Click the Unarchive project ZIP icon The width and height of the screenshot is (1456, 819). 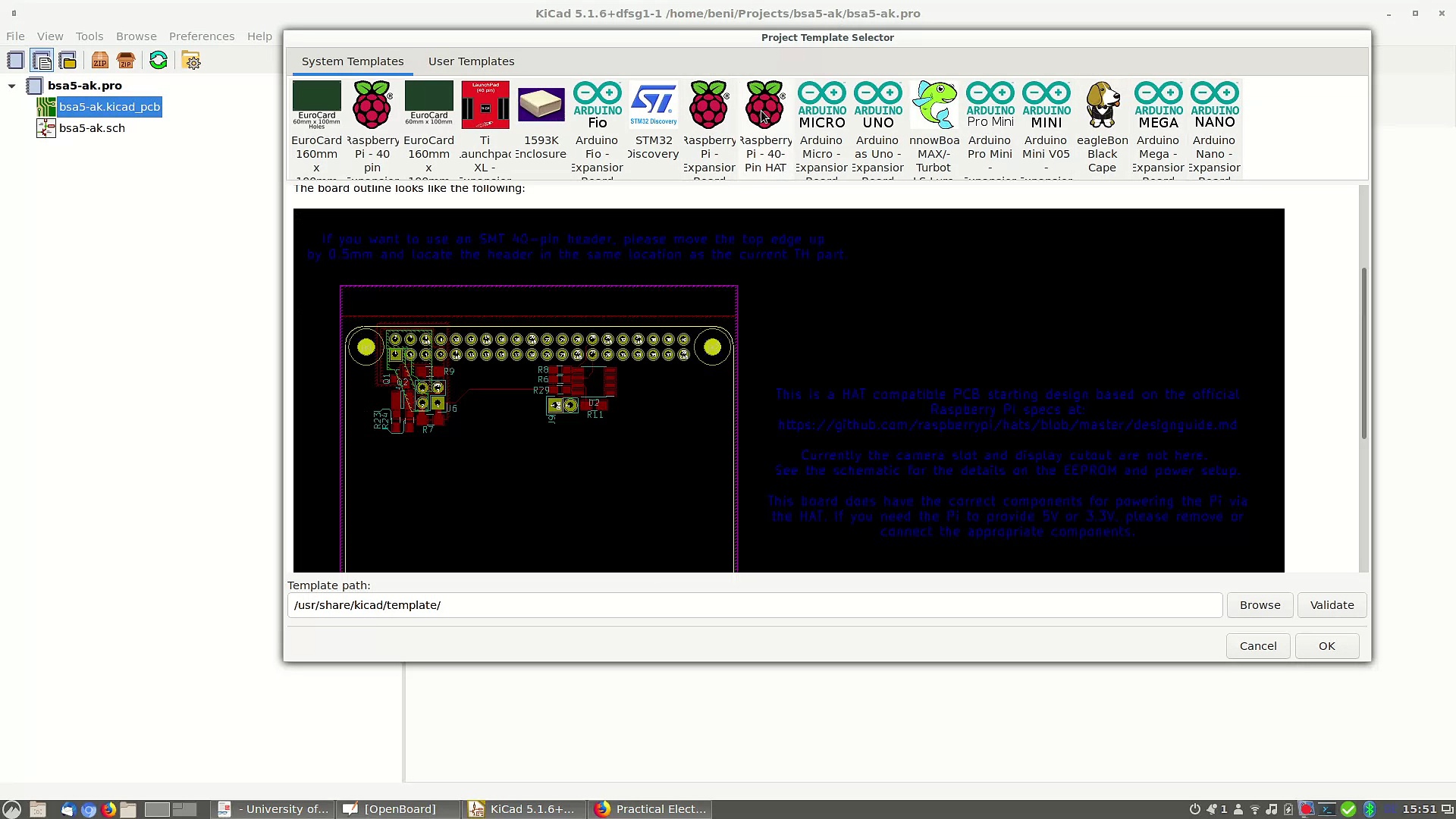(x=126, y=61)
